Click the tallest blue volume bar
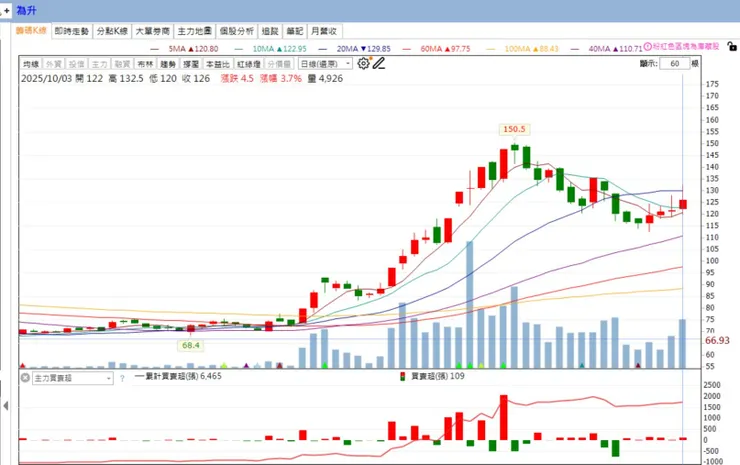Viewport: 740px width, 465px height. 470,304
